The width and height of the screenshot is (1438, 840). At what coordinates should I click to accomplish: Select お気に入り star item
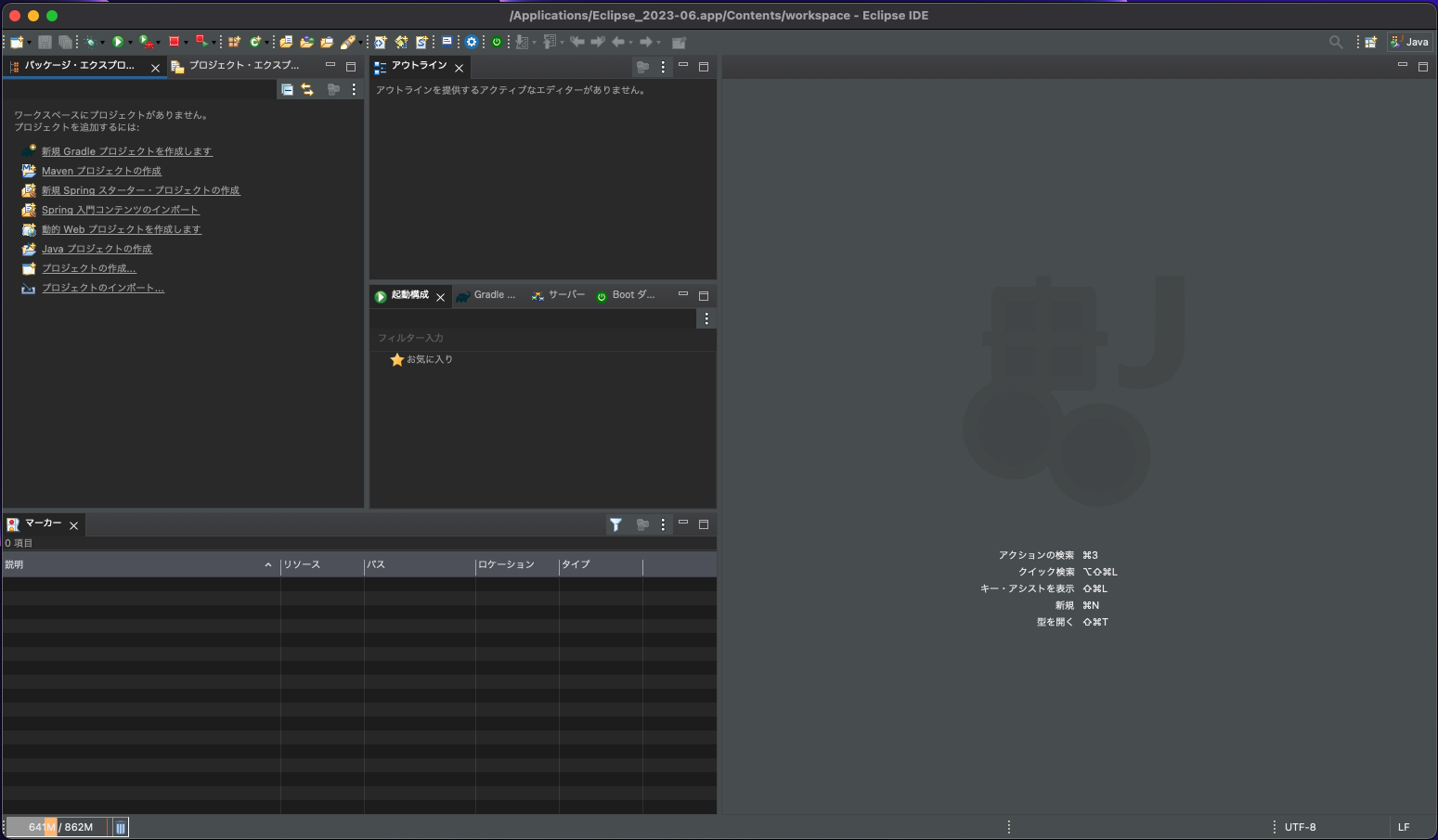point(421,359)
